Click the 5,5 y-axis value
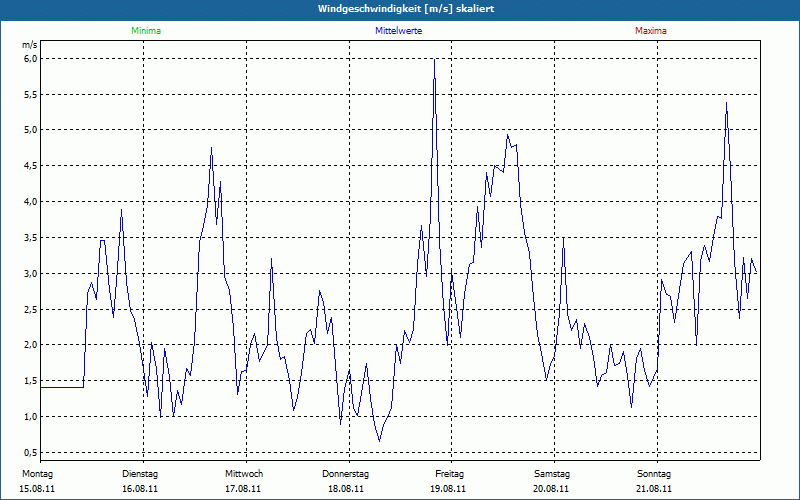 pyautogui.click(x=31, y=94)
